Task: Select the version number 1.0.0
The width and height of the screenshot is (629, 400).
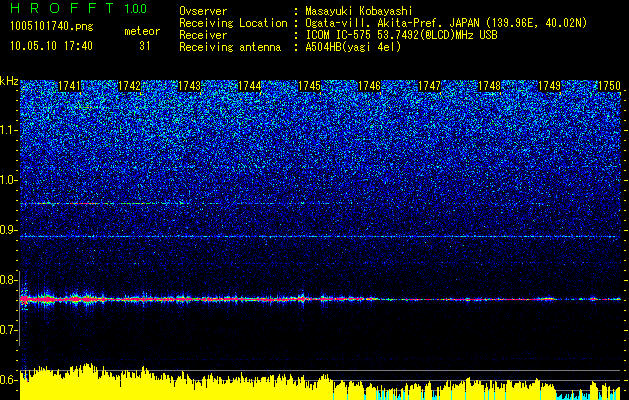Action: point(135,9)
